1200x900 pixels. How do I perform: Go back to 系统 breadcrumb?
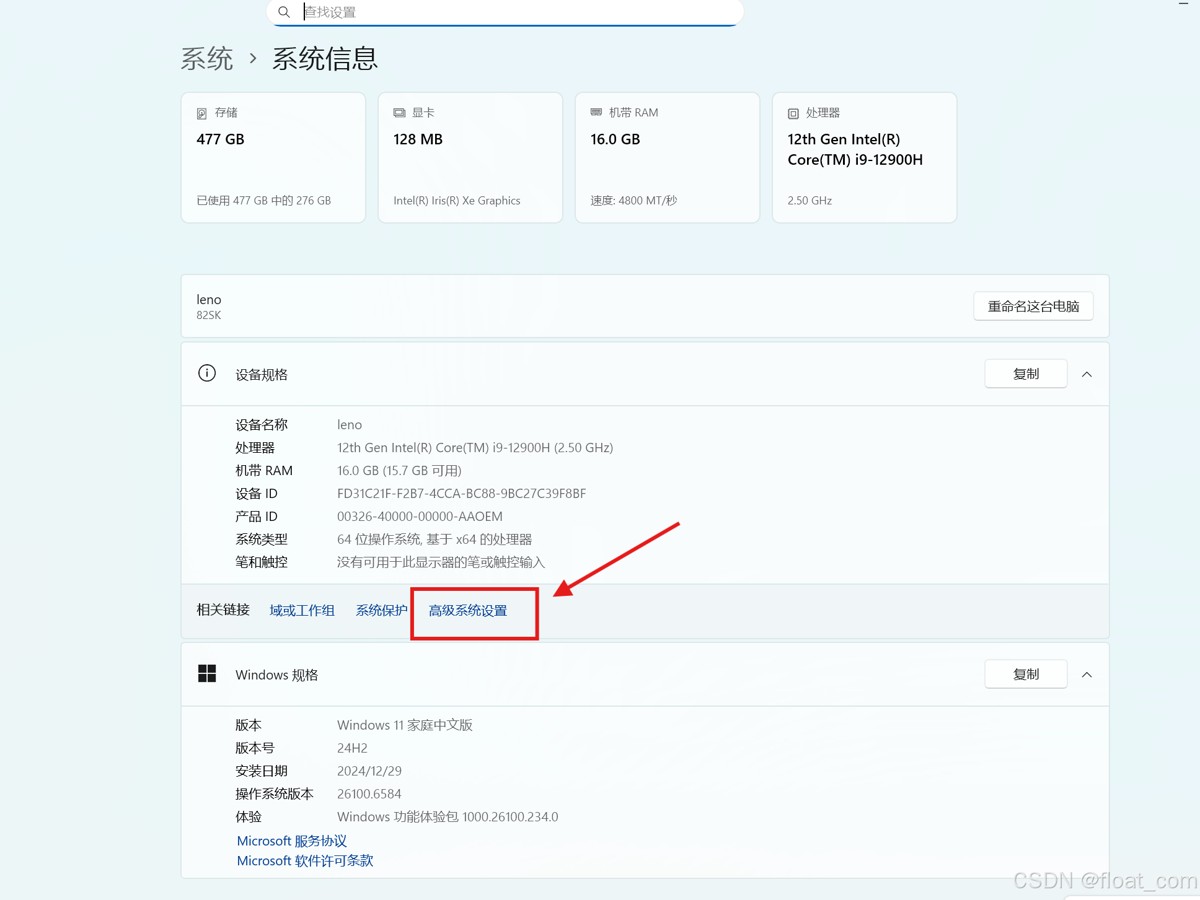(207, 59)
